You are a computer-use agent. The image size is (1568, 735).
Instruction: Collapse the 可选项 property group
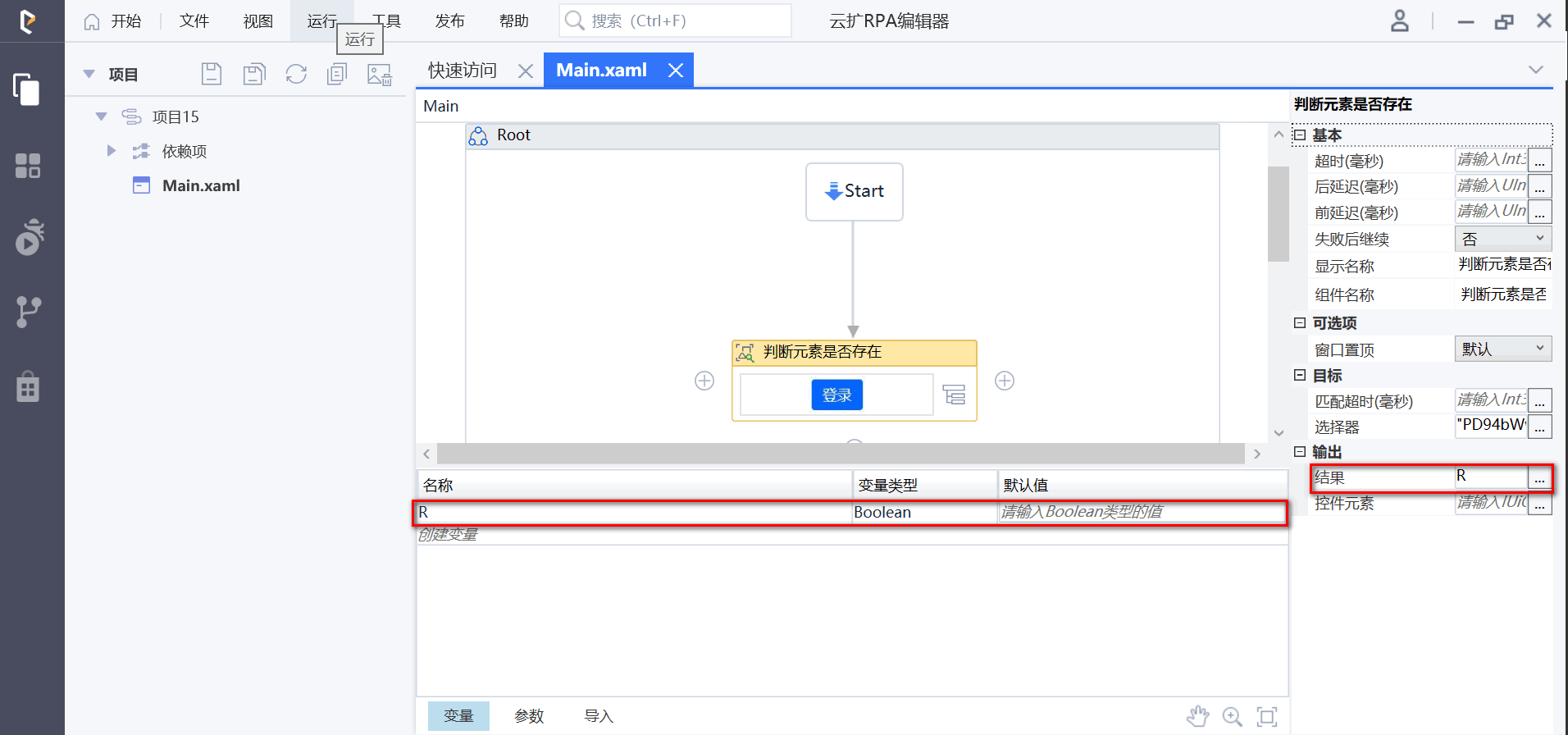coord(1300,323)
